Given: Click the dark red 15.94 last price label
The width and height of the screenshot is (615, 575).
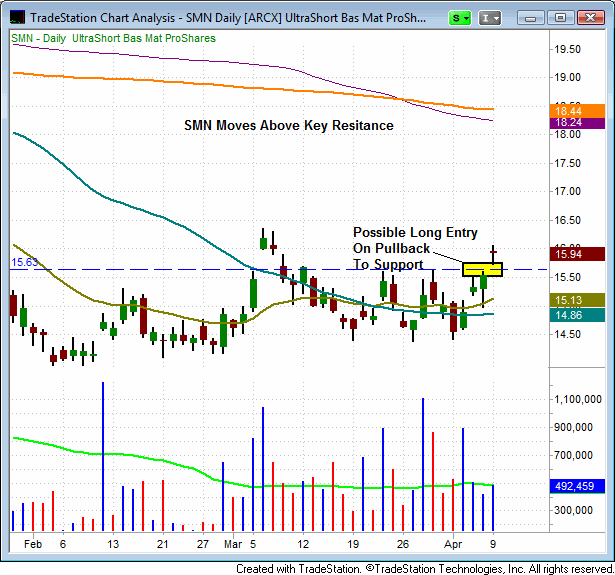Looking at the screenshot, I should 577,254.
